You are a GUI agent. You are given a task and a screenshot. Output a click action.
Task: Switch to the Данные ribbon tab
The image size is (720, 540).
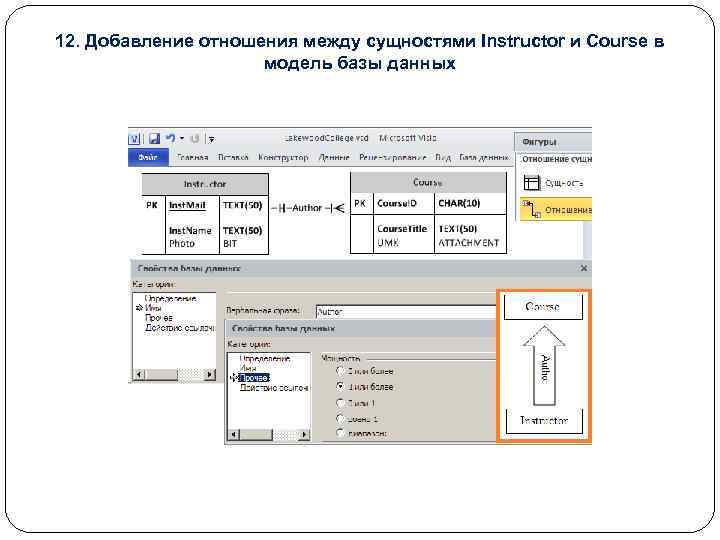pyautogui.click(x=334, y=158)
